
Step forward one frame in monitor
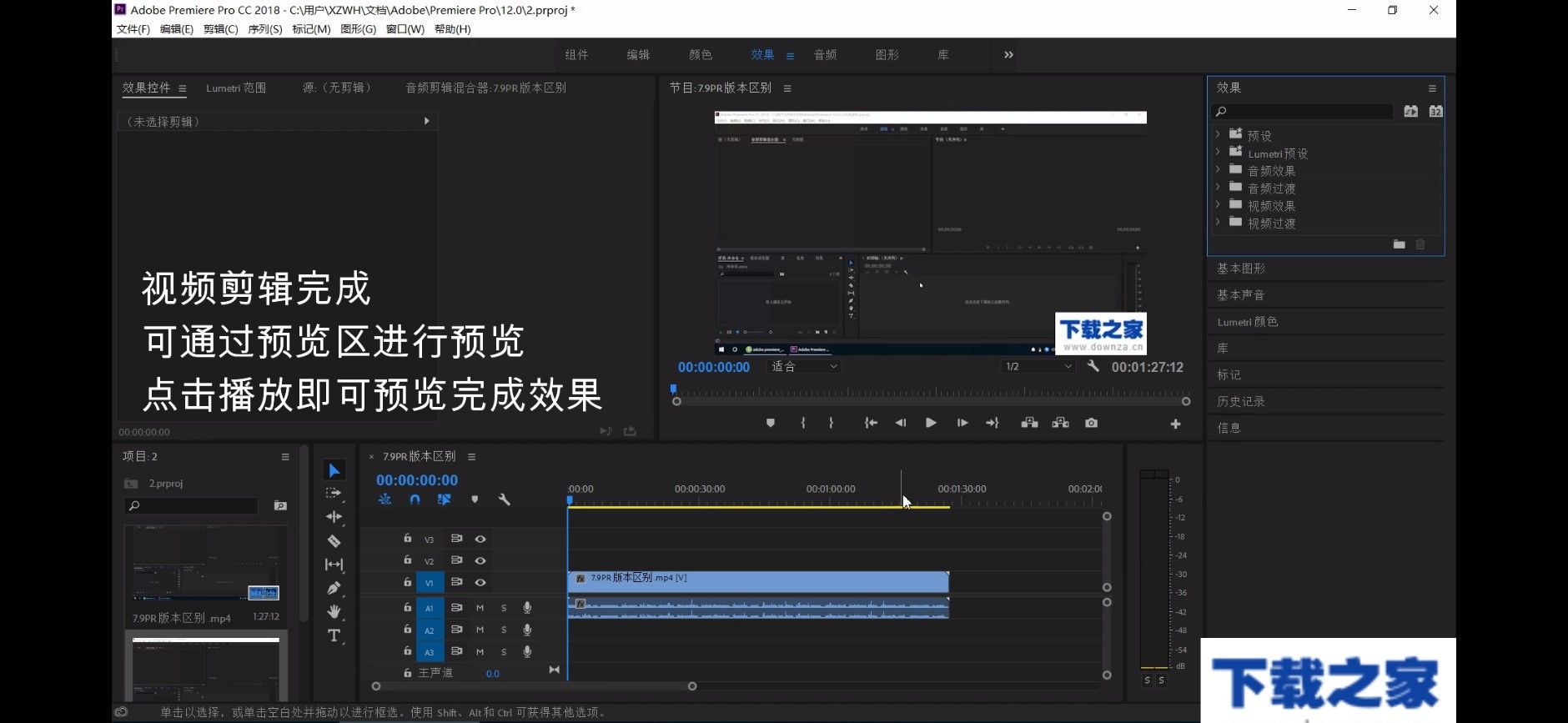(x=962, y=423)
